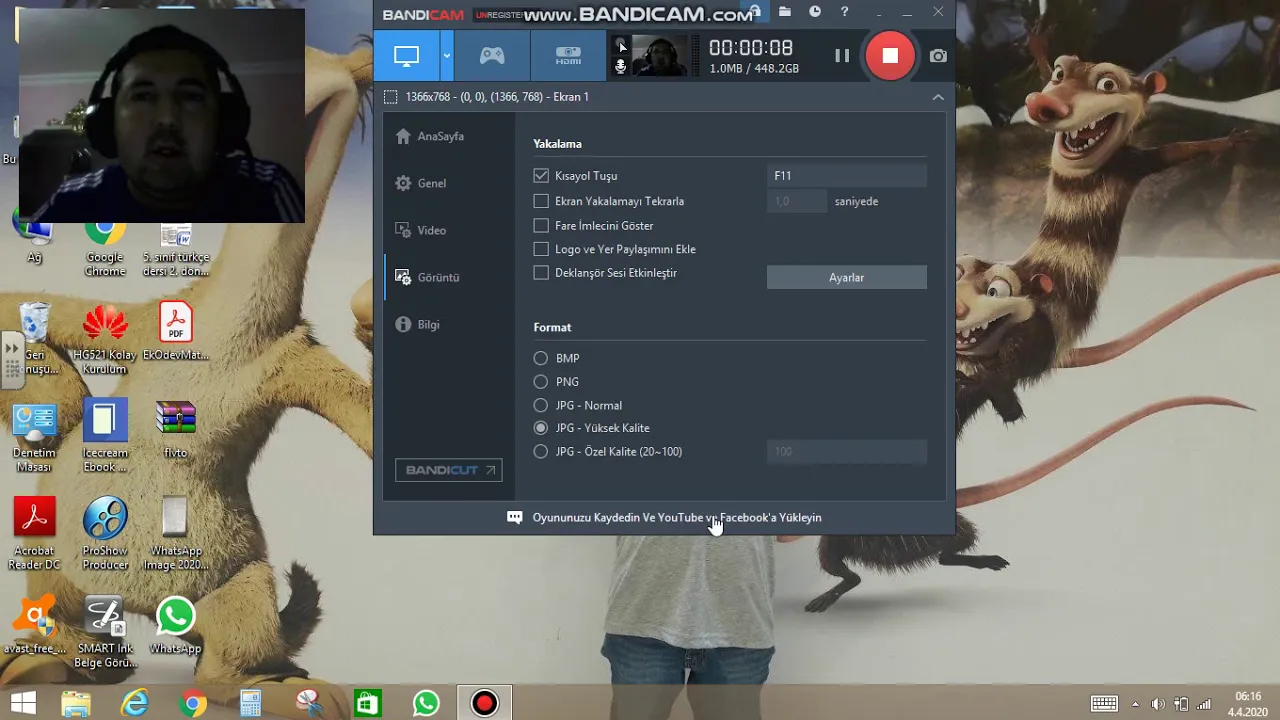The height and width of the screenshot is (720, 1280).
Task: Open the on-screen keyboard tray icon
Action: coord(1103,704)
